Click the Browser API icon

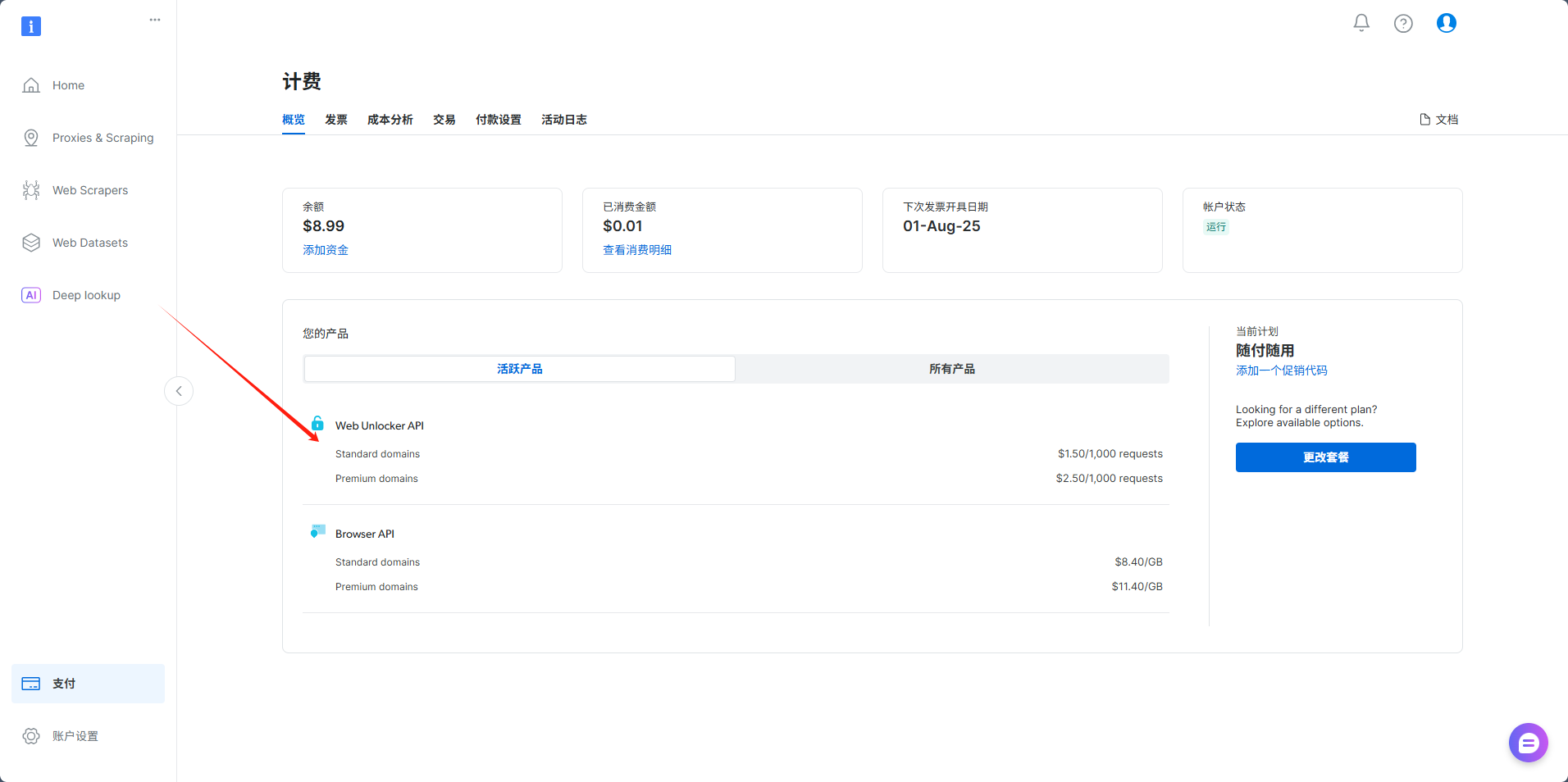tap(318, 532)
